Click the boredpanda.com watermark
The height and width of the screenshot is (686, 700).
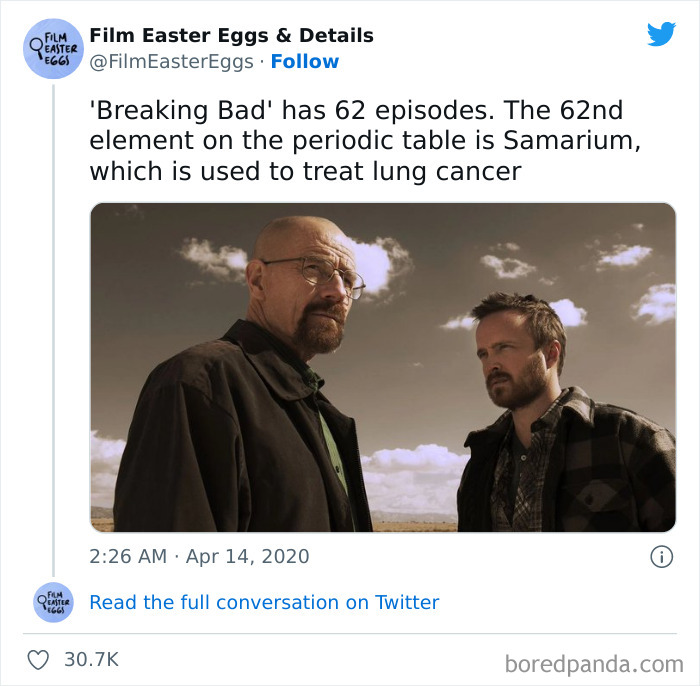(593, 663)
